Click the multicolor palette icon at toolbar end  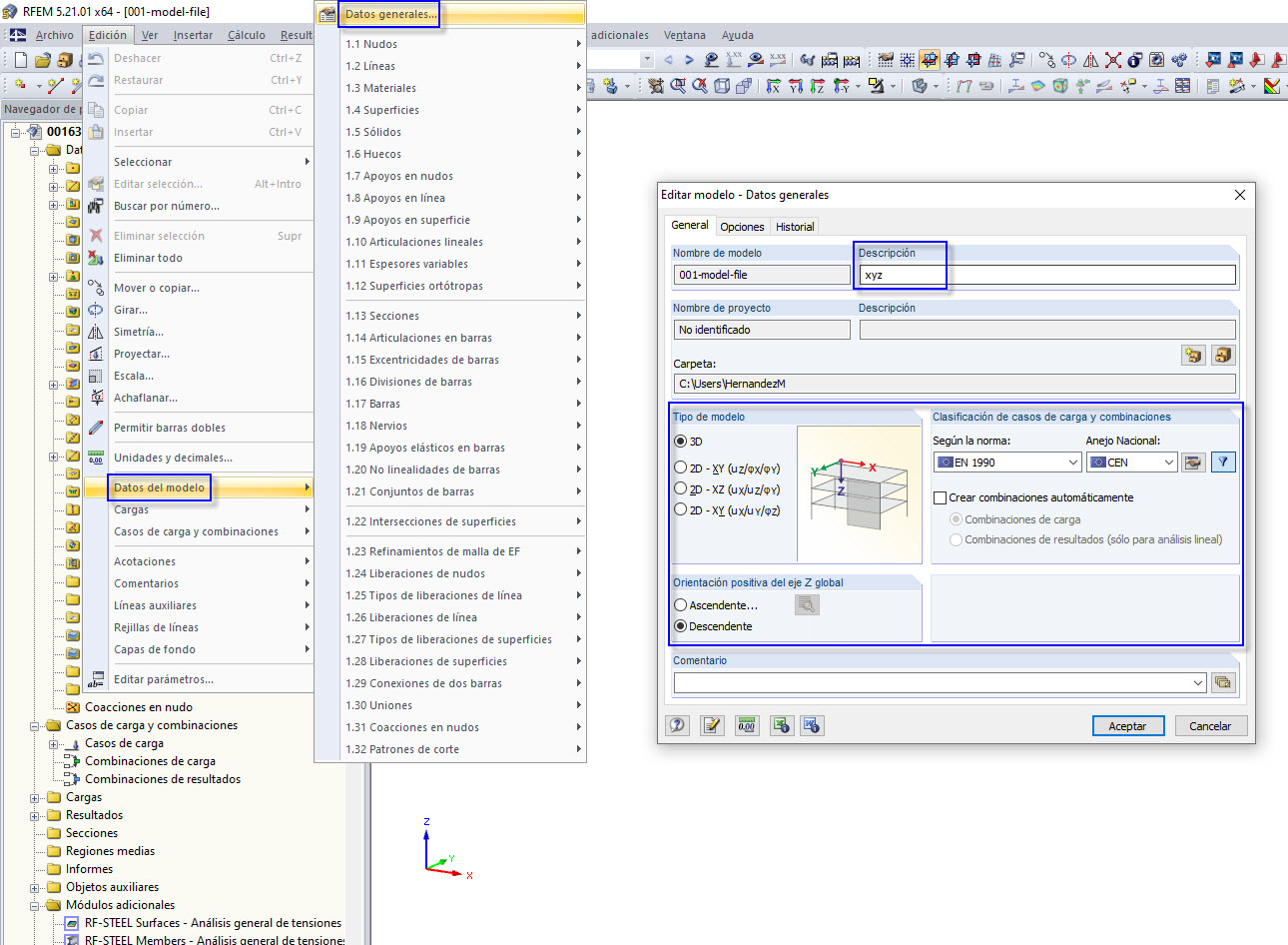1272,87
